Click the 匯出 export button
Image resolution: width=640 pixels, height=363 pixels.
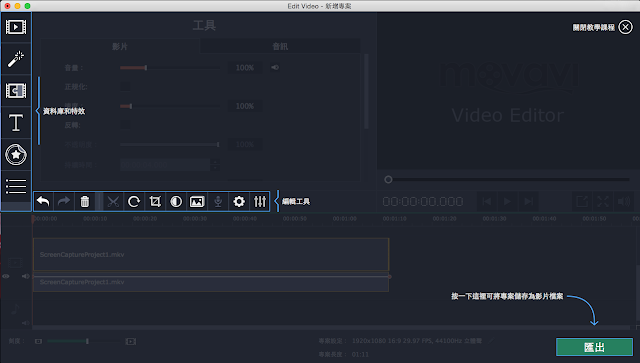click(594, 347)
